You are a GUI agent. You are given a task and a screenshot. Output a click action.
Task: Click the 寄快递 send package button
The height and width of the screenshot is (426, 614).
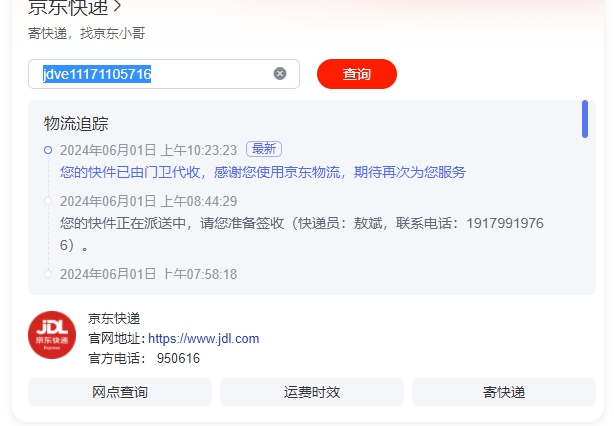[x=504, y=392]
